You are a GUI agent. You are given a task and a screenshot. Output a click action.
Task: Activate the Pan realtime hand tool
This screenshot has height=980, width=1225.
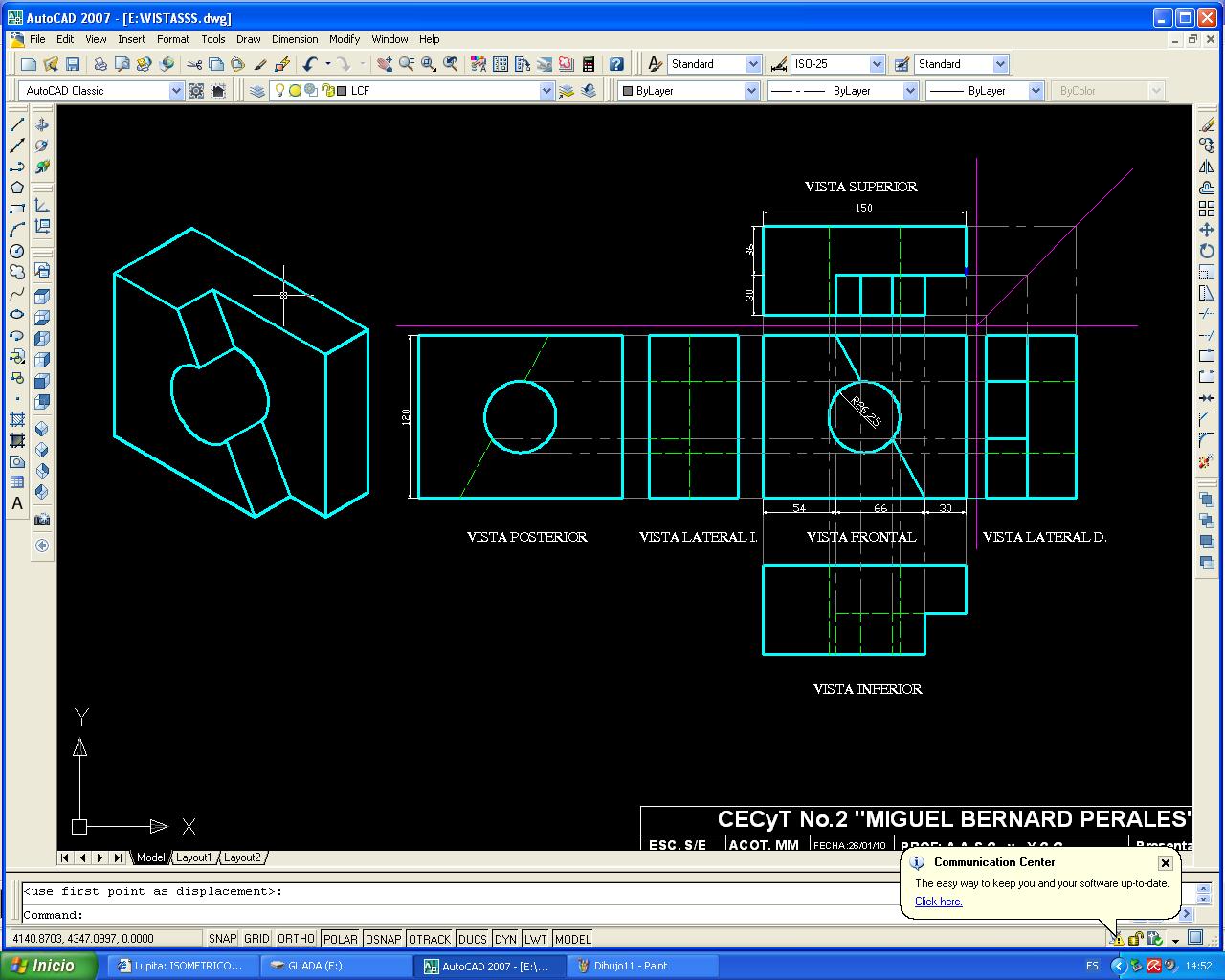[x=385, y=64]
